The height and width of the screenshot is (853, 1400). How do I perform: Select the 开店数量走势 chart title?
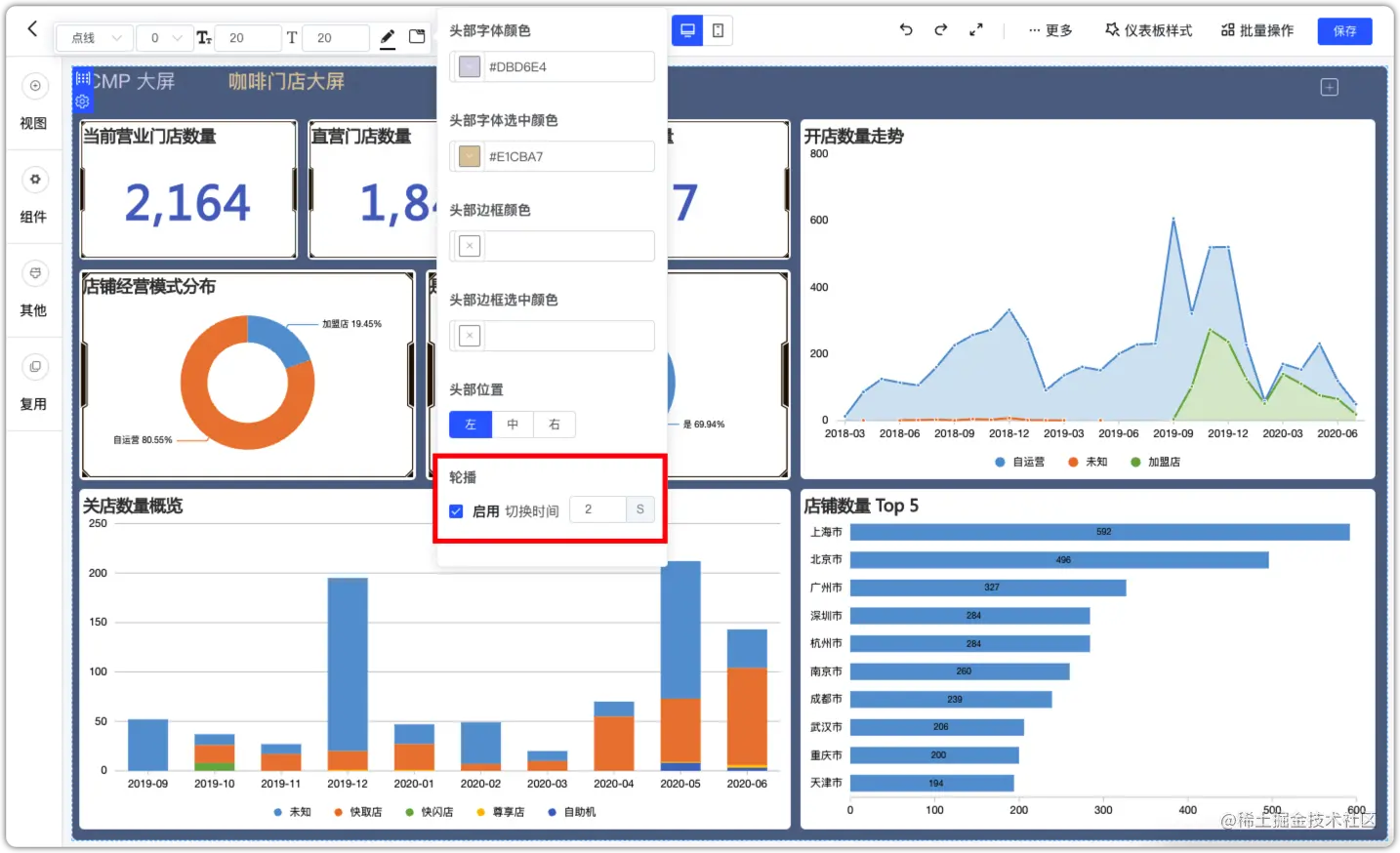click(854, 137)
